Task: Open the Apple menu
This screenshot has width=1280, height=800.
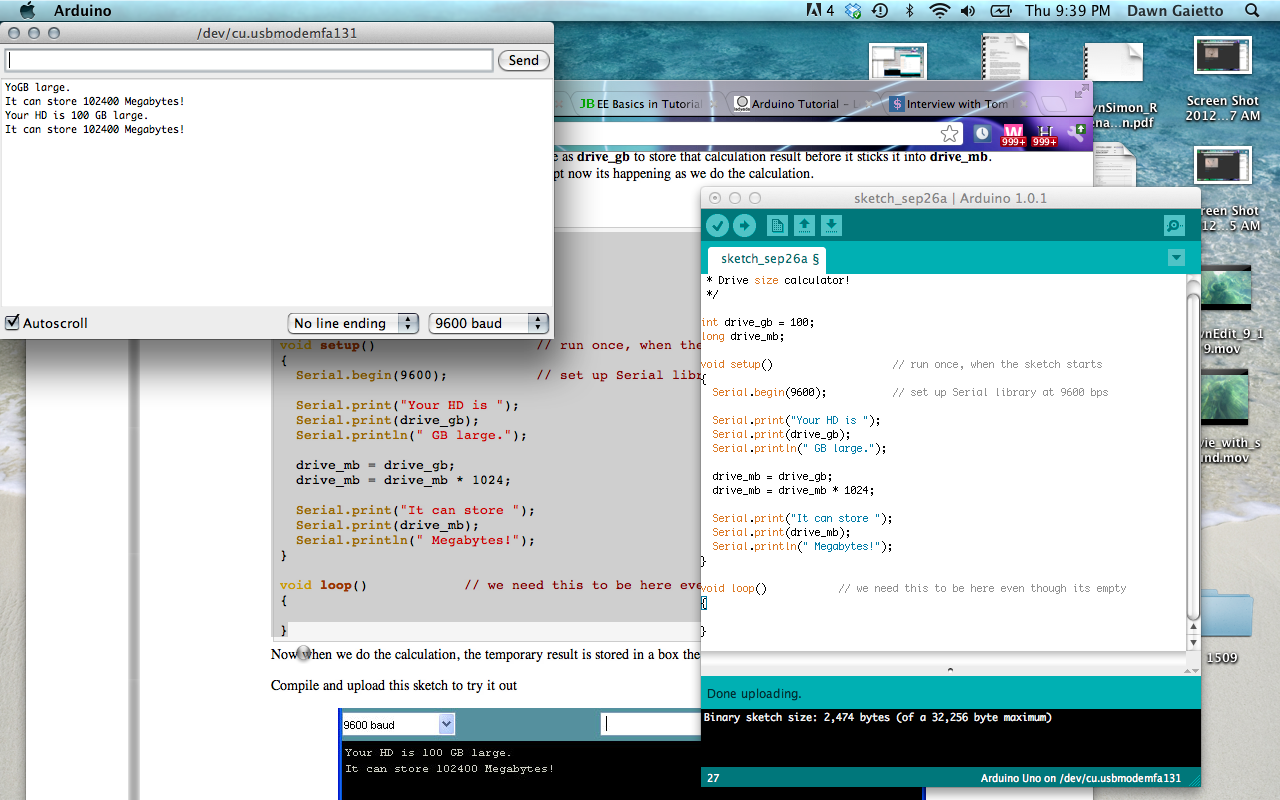Action: (27, 11)
